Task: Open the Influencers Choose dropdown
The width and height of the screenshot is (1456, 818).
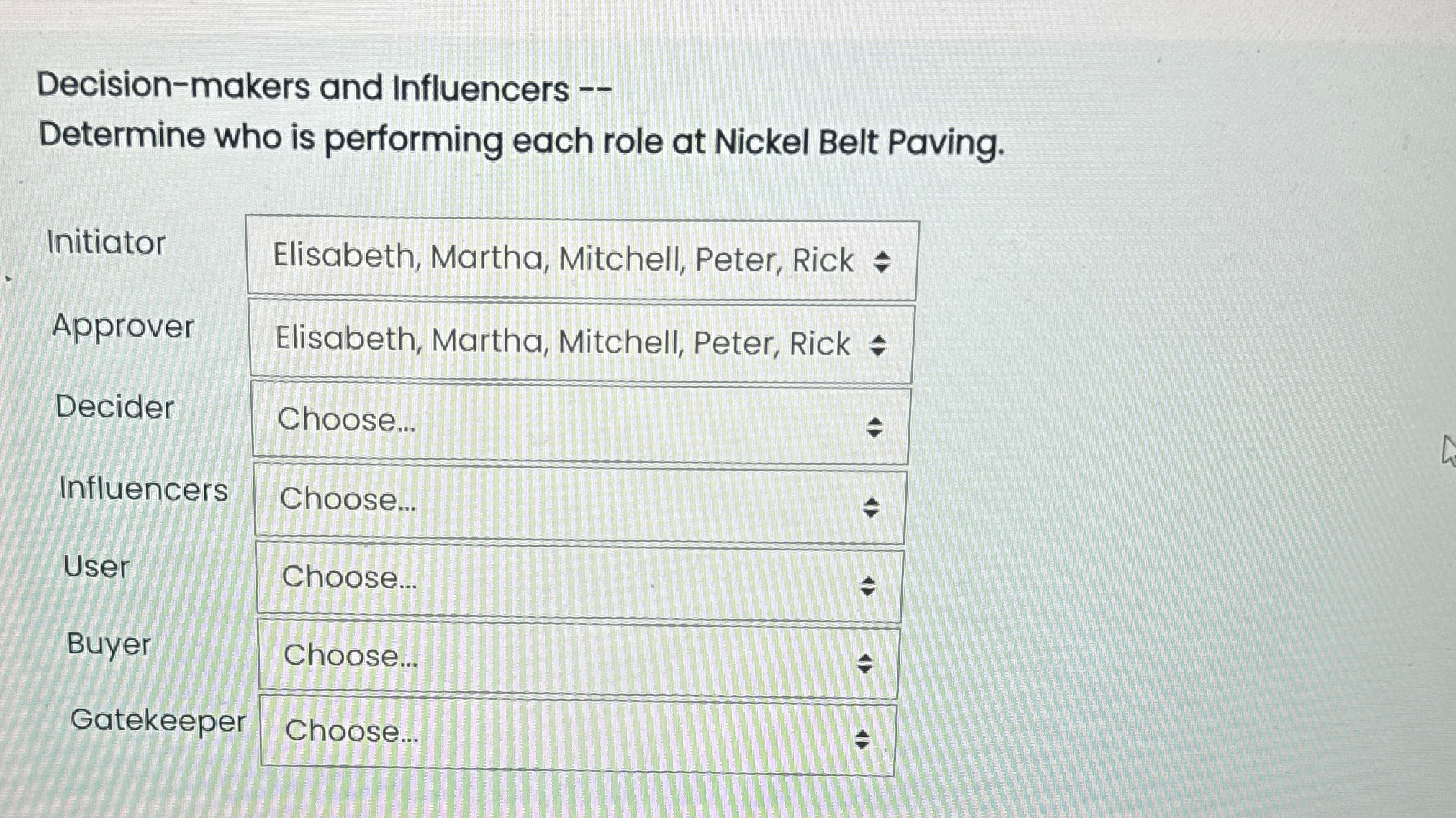Action: (x=576, y=500)
